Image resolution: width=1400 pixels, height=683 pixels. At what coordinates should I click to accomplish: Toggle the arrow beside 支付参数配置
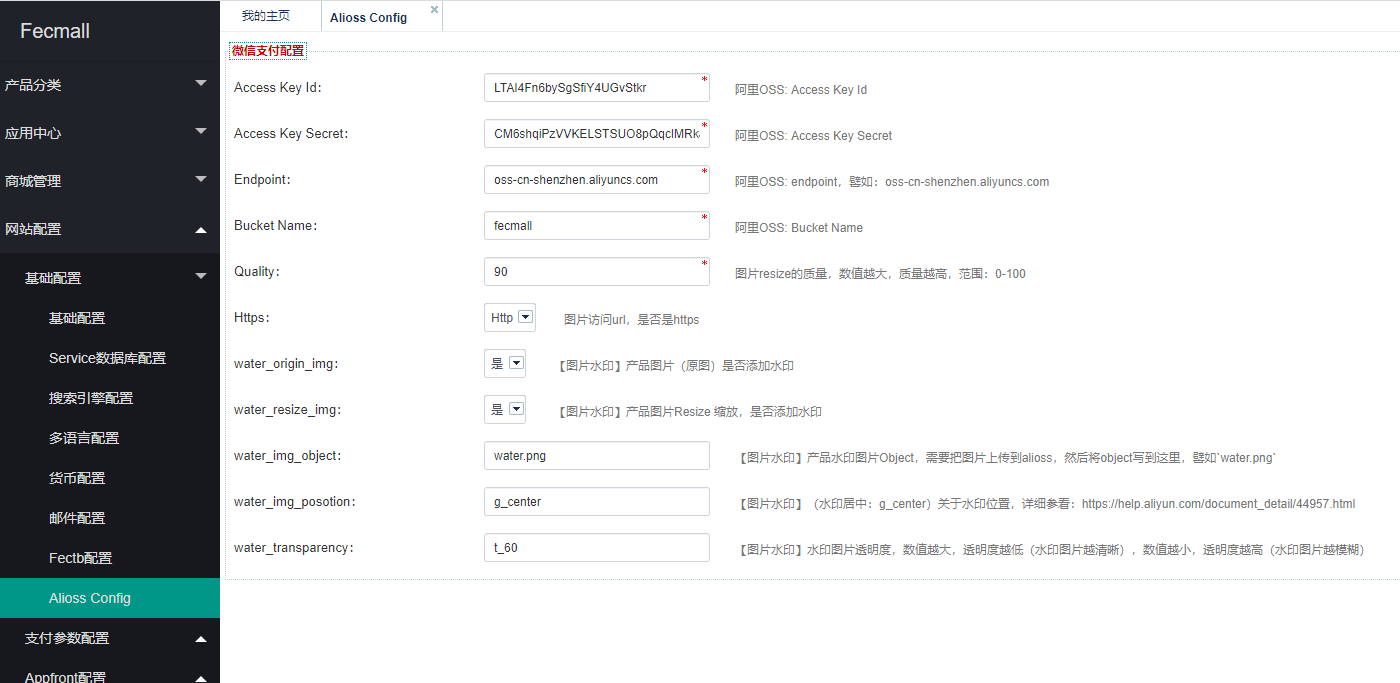click(201, 639)
